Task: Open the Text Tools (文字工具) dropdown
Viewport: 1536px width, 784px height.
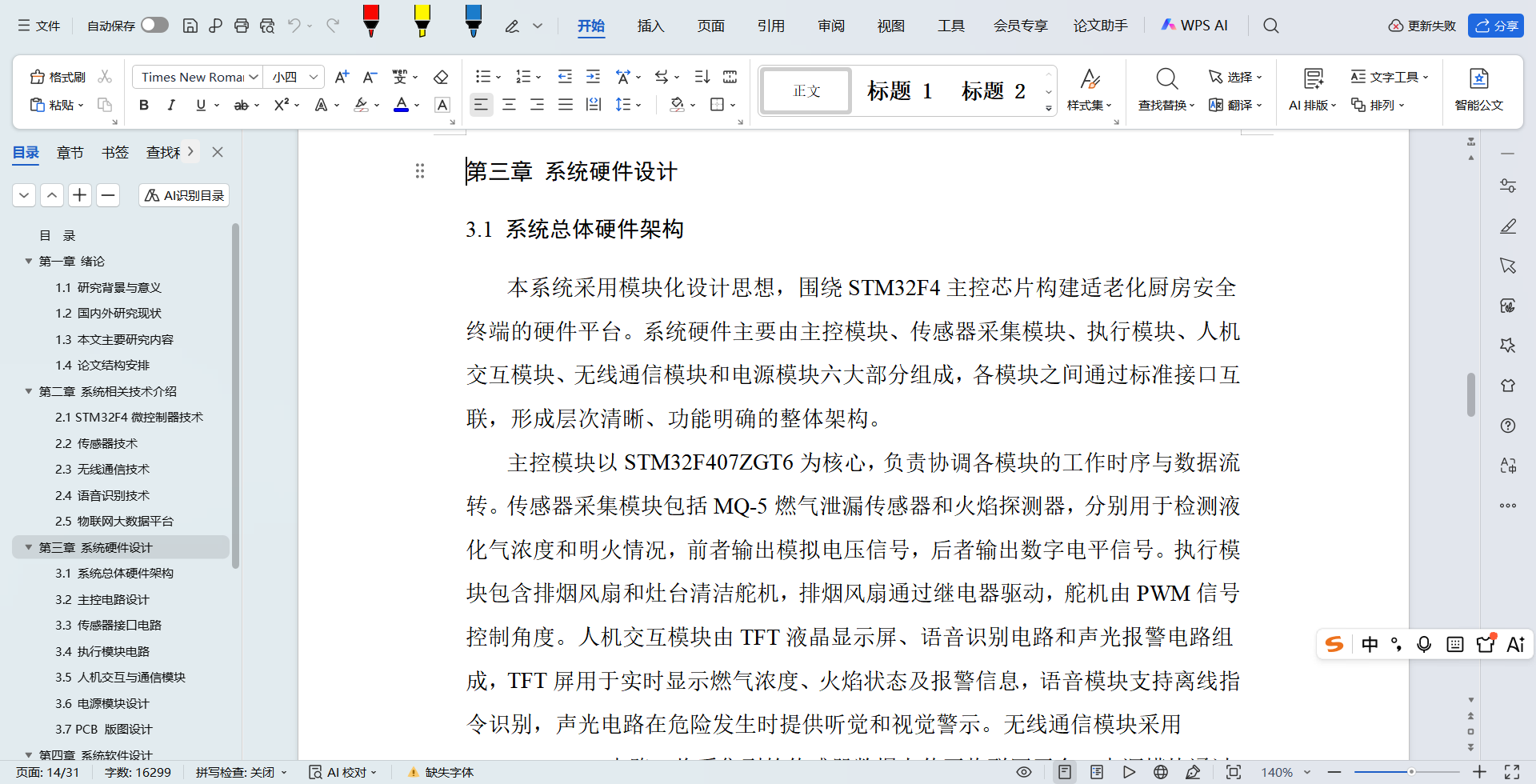Action: coord(1390,77)
